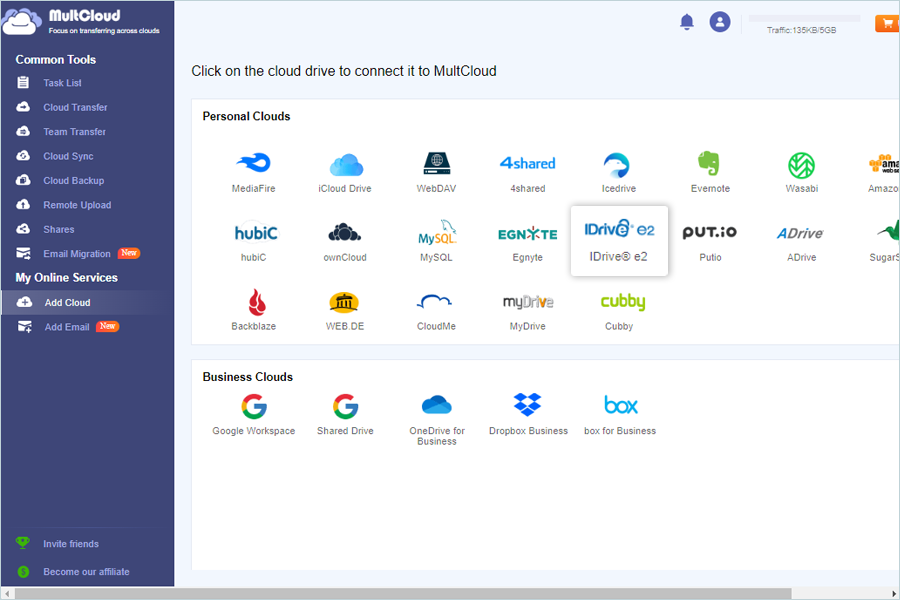900x600 pixels.
Task: Add OneDrive for Business
Action: pyautogui.click(x=437, y=419)
